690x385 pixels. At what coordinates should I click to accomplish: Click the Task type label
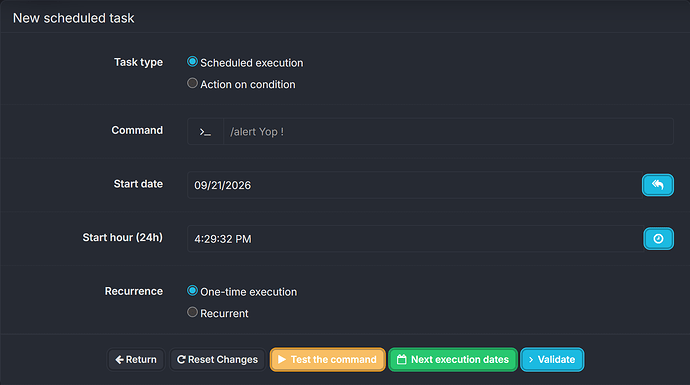pyautogui.click(x=138, y=62)
